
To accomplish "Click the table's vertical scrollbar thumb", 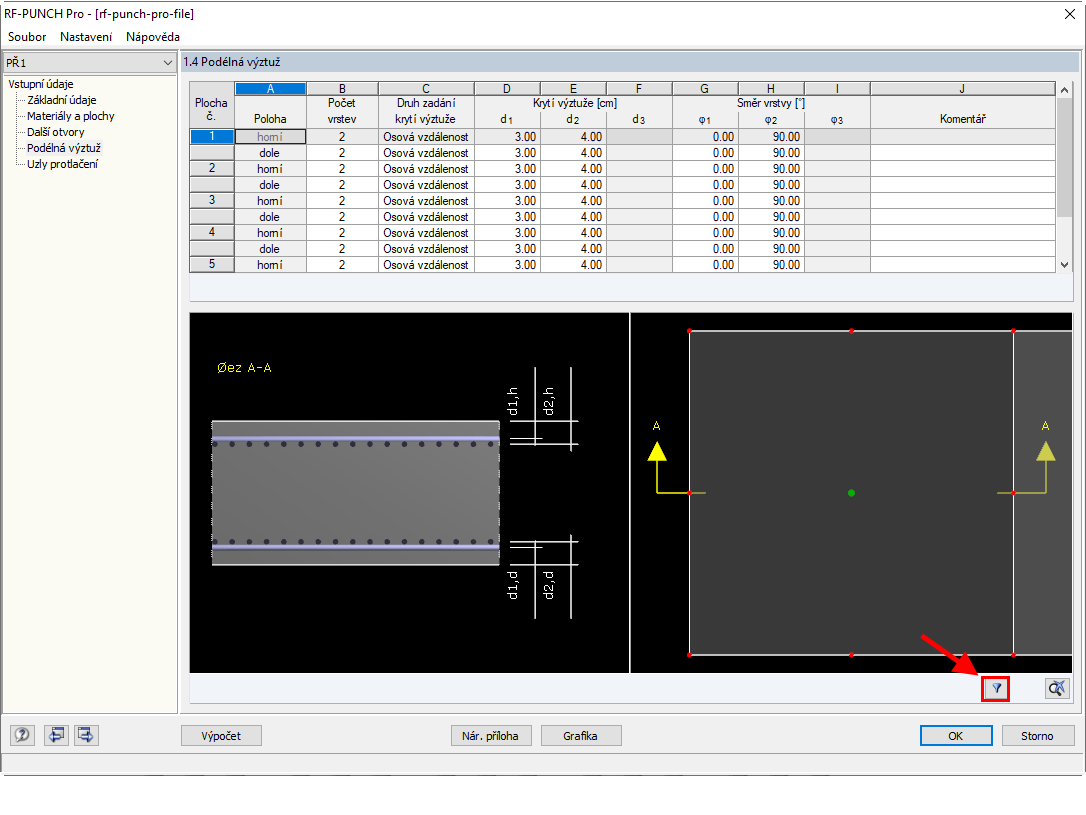I will coord(1065,158).
